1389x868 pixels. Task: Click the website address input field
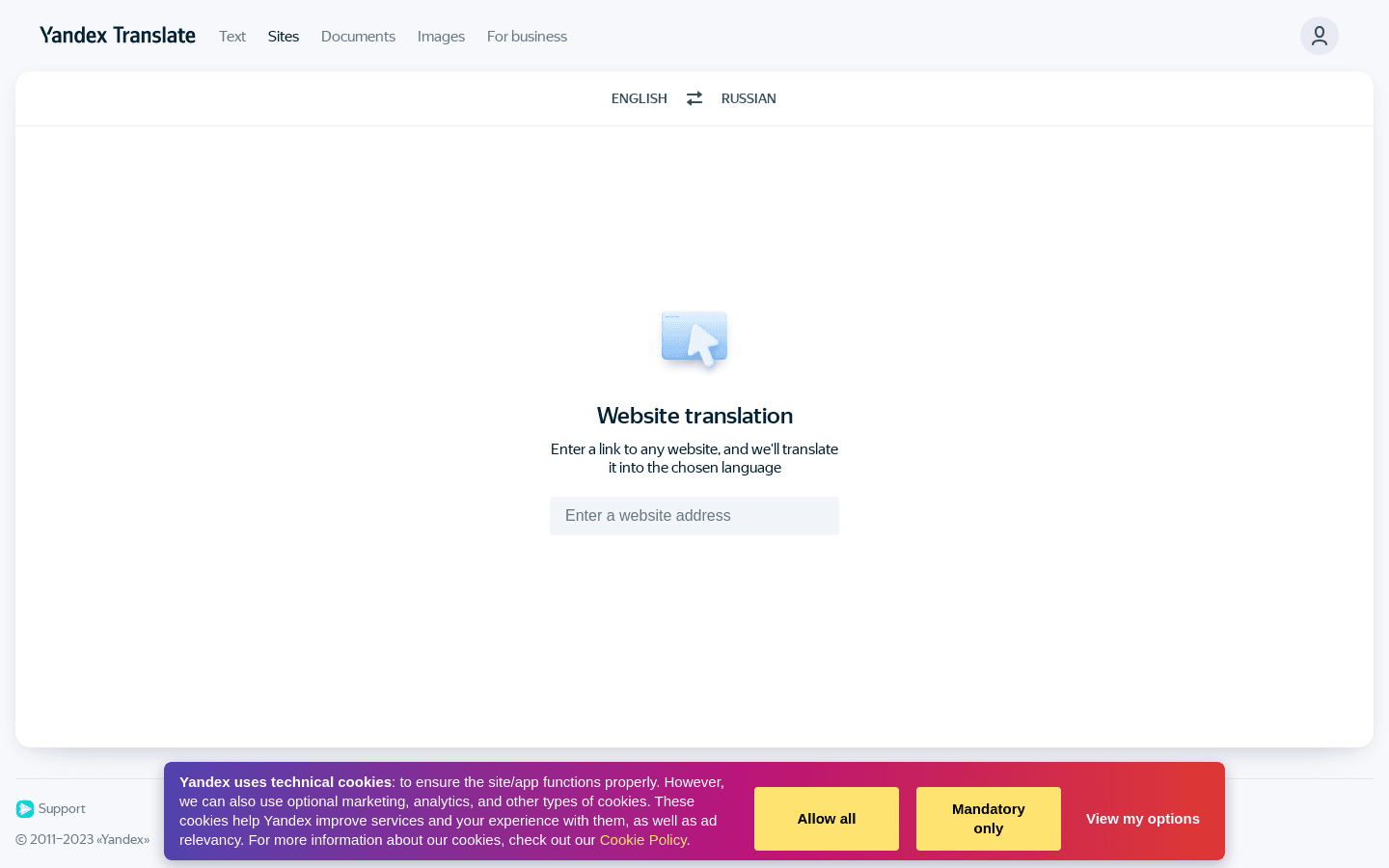[694, 516]
